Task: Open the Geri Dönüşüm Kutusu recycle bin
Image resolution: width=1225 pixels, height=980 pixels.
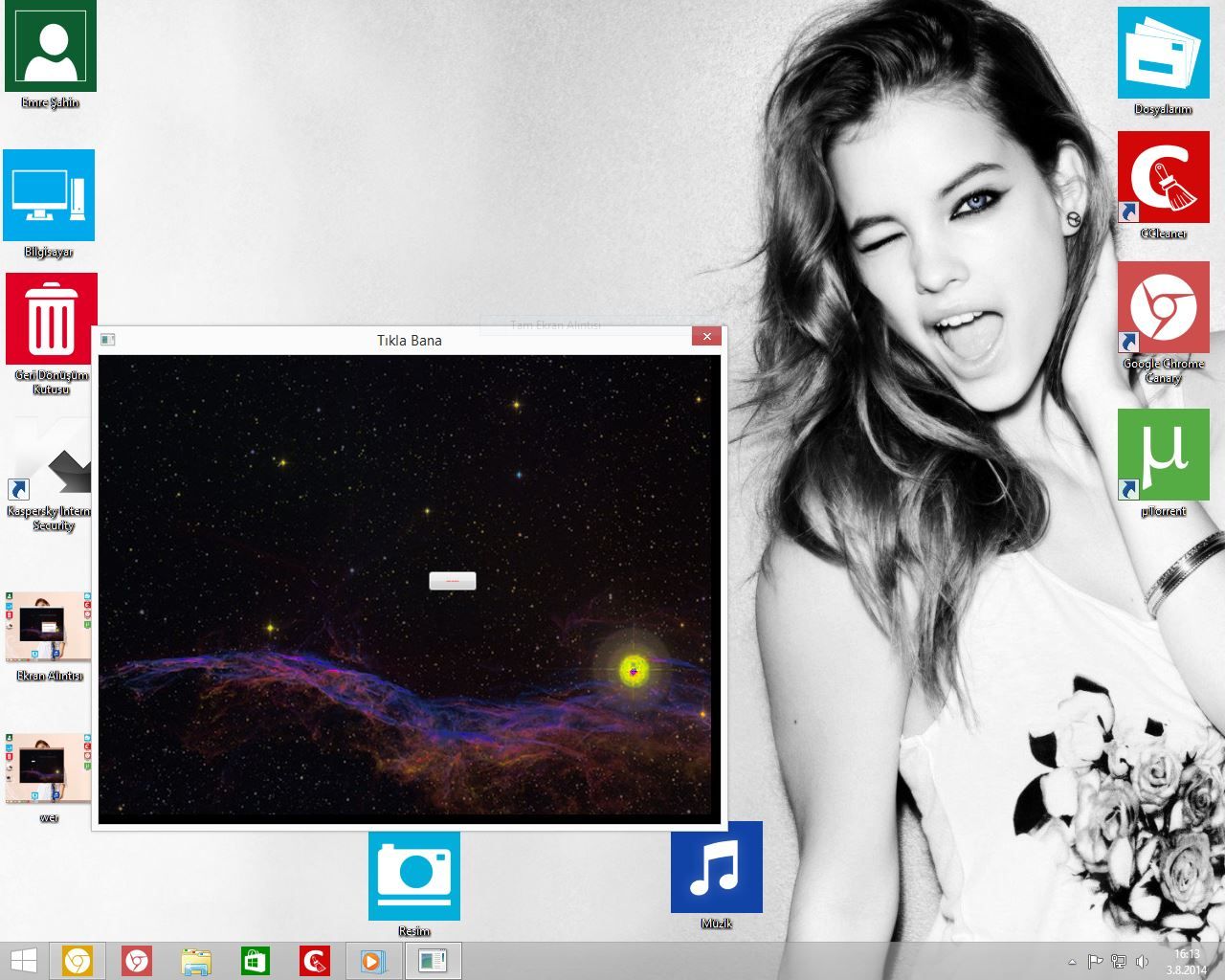Action: [x=52, y=319]
